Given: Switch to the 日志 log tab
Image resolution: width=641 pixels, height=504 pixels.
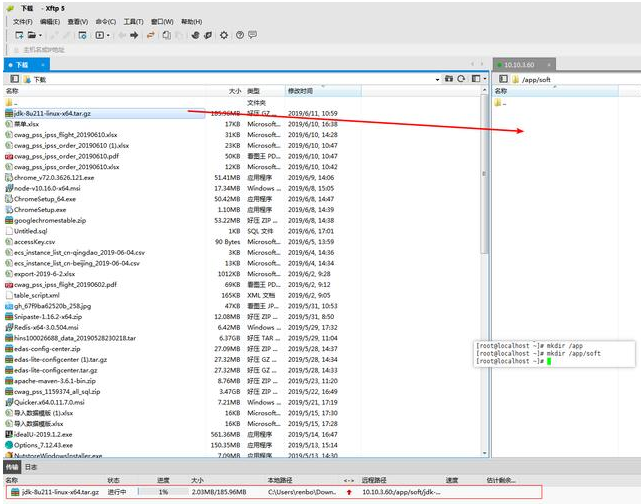Looking at the screenshot, I should coord(31,467).
